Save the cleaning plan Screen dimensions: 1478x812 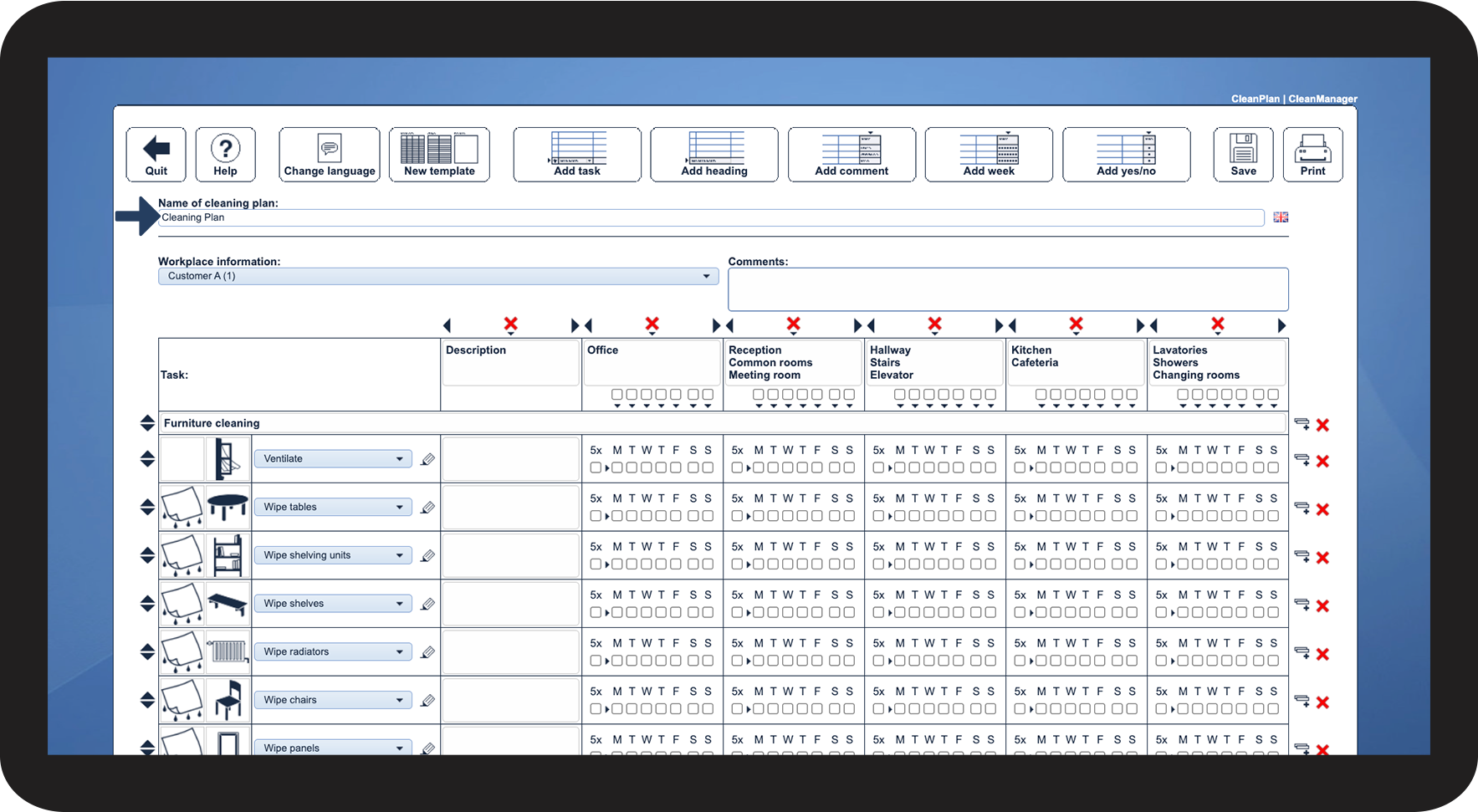[x=1243, y=155]
